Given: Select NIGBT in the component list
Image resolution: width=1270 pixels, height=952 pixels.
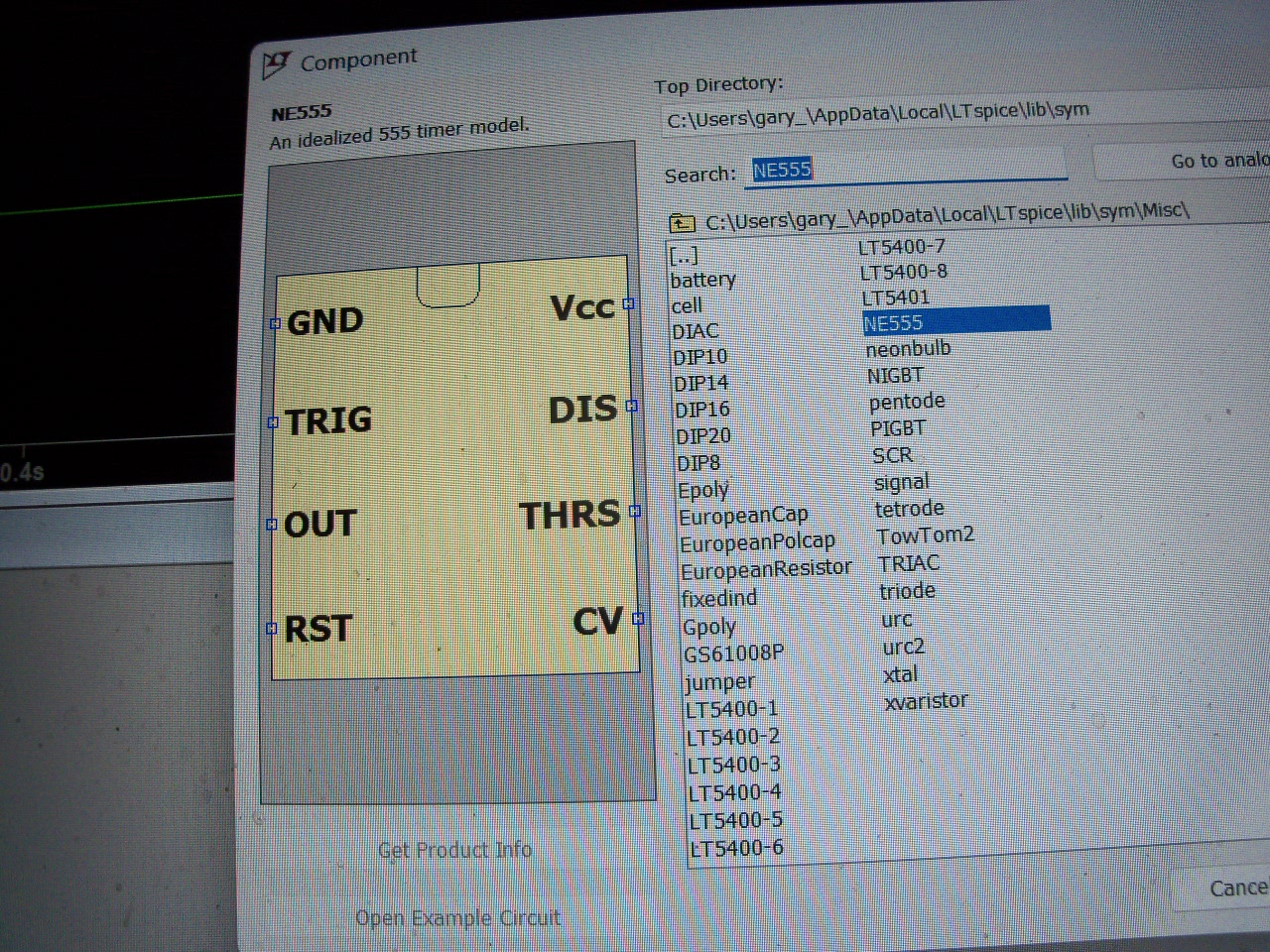Looking at the screenshot, I should (895, 376).
